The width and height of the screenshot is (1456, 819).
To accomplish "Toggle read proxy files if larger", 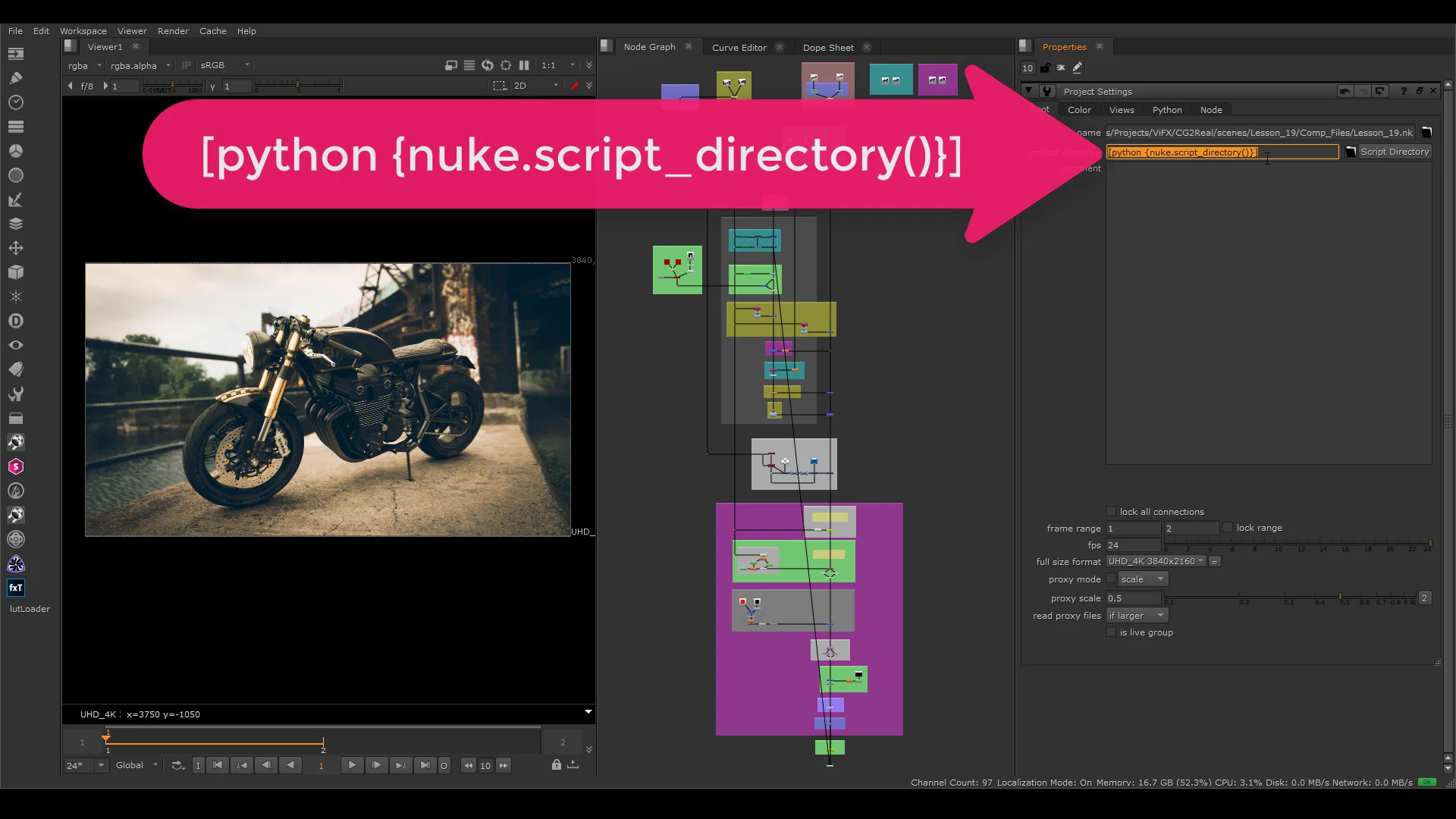I will coord(1140,615).
